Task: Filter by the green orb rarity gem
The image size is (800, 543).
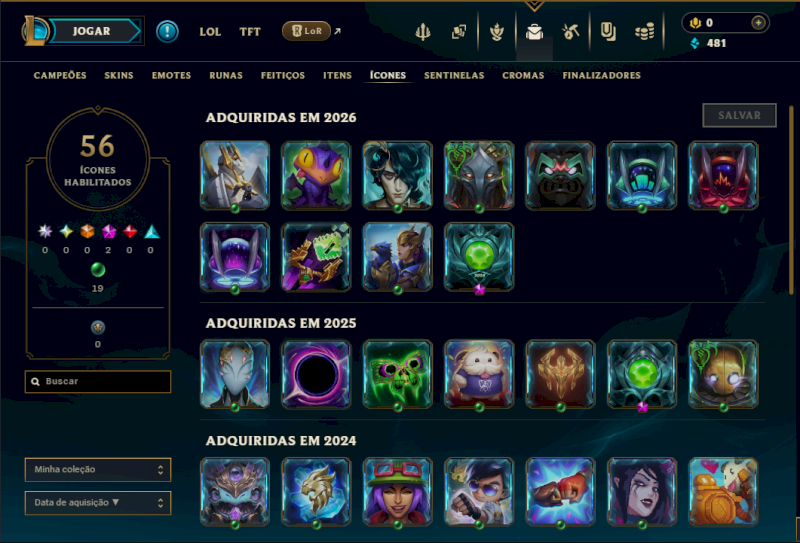Action: click(97, 269)
